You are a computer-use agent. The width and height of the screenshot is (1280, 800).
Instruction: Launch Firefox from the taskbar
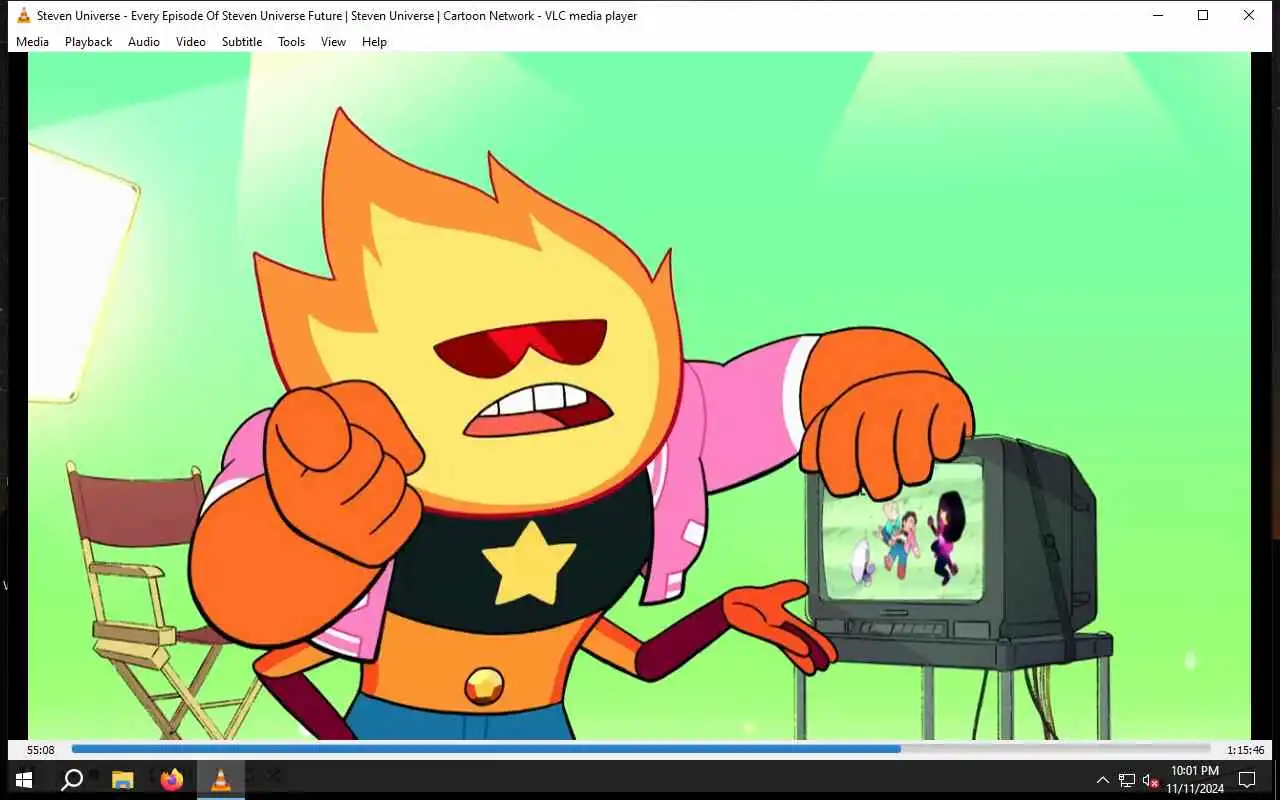[x=172, y=779]
